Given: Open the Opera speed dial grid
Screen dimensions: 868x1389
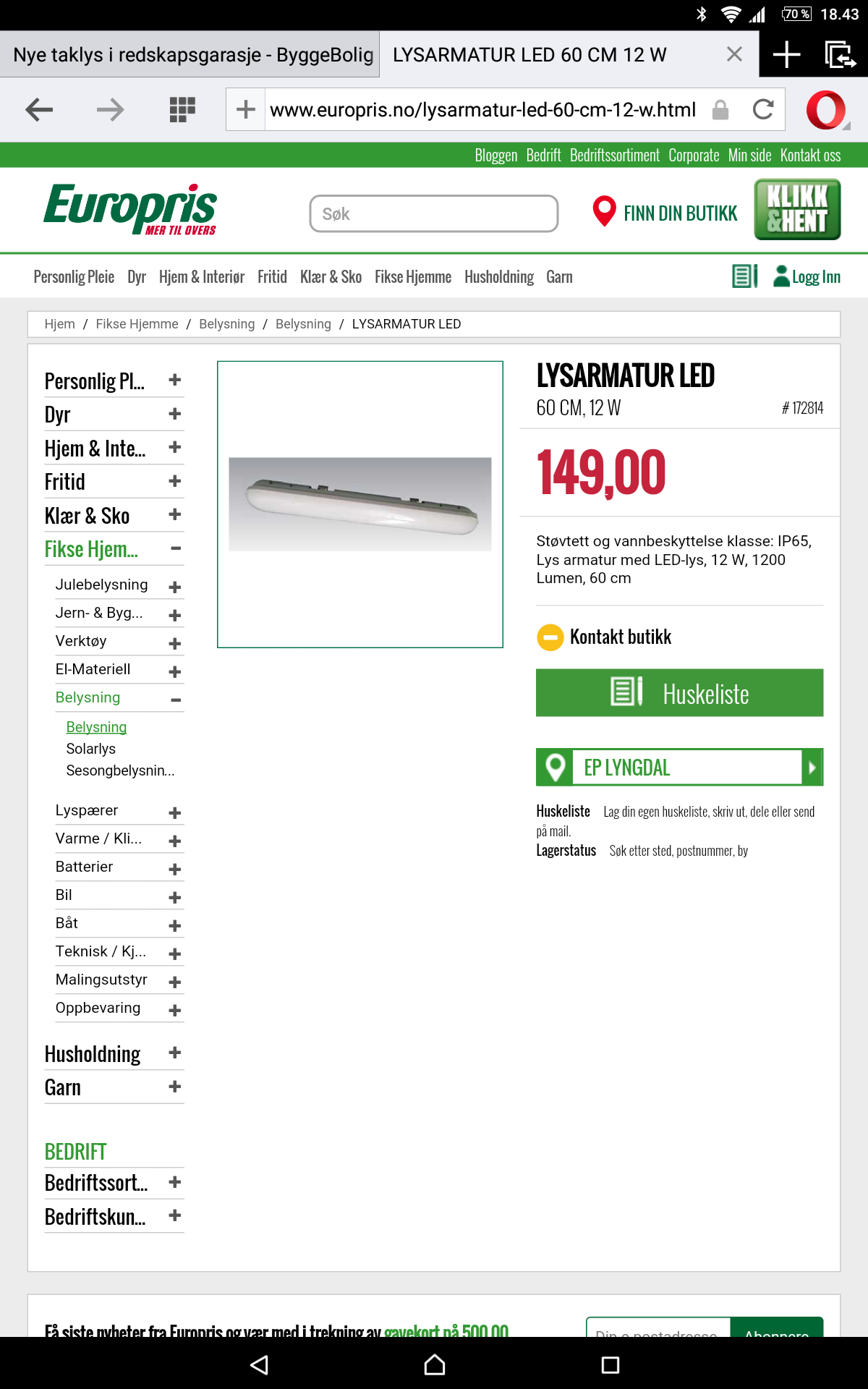Looking at the screenshot, I should (182, 110).
